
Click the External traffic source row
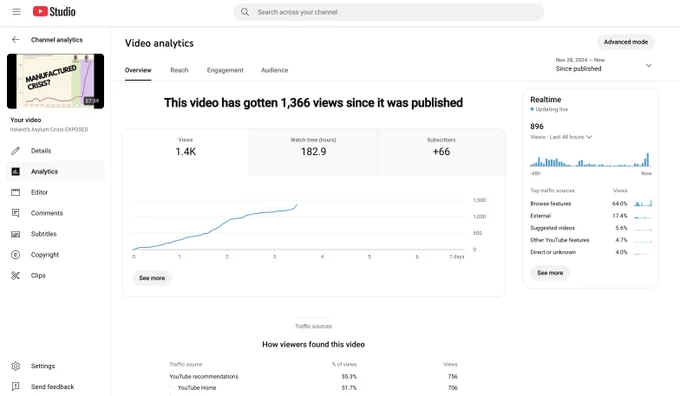591,216
